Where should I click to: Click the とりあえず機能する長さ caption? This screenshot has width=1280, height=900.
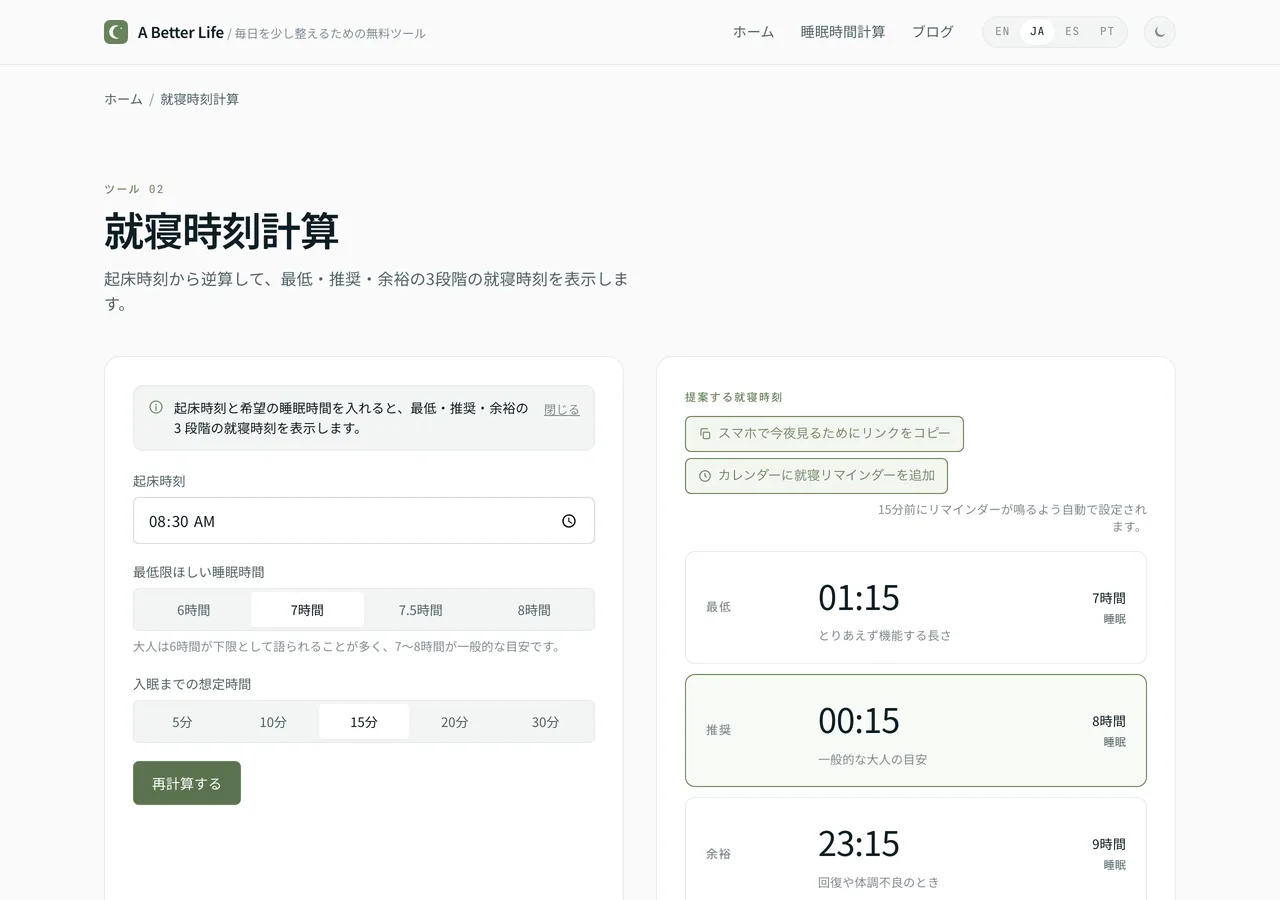point(885,636)
